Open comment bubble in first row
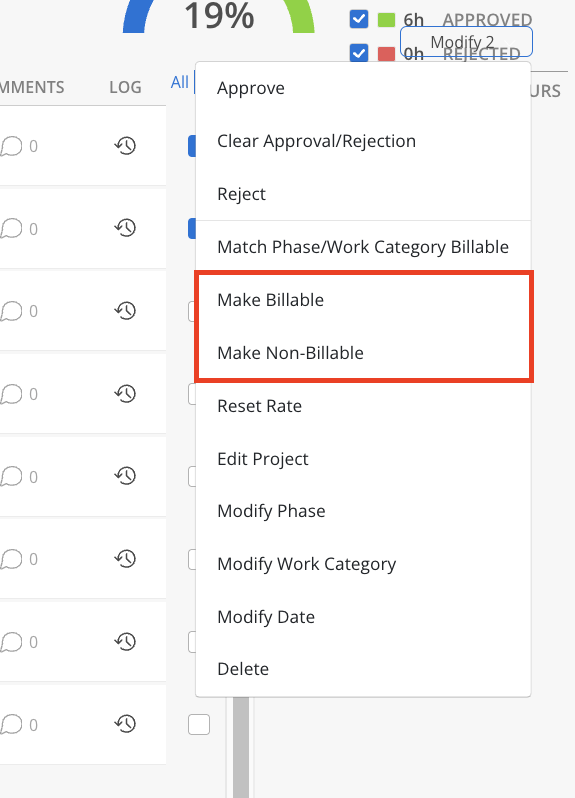Image resolution: width=575 pixels, height=798 pixels. [11, 147]
